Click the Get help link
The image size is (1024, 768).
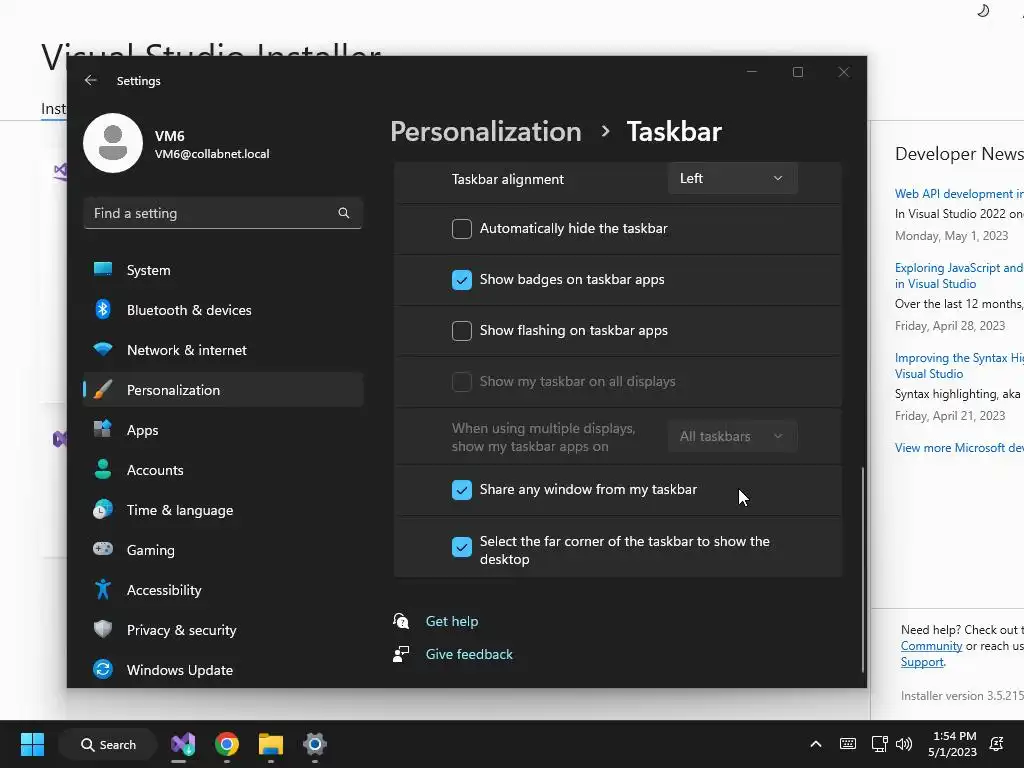452,621
